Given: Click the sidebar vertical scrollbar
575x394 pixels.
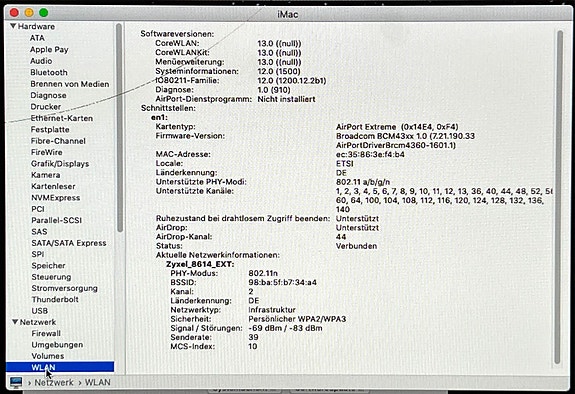Looking at the screenshot, I should point(119,128).
